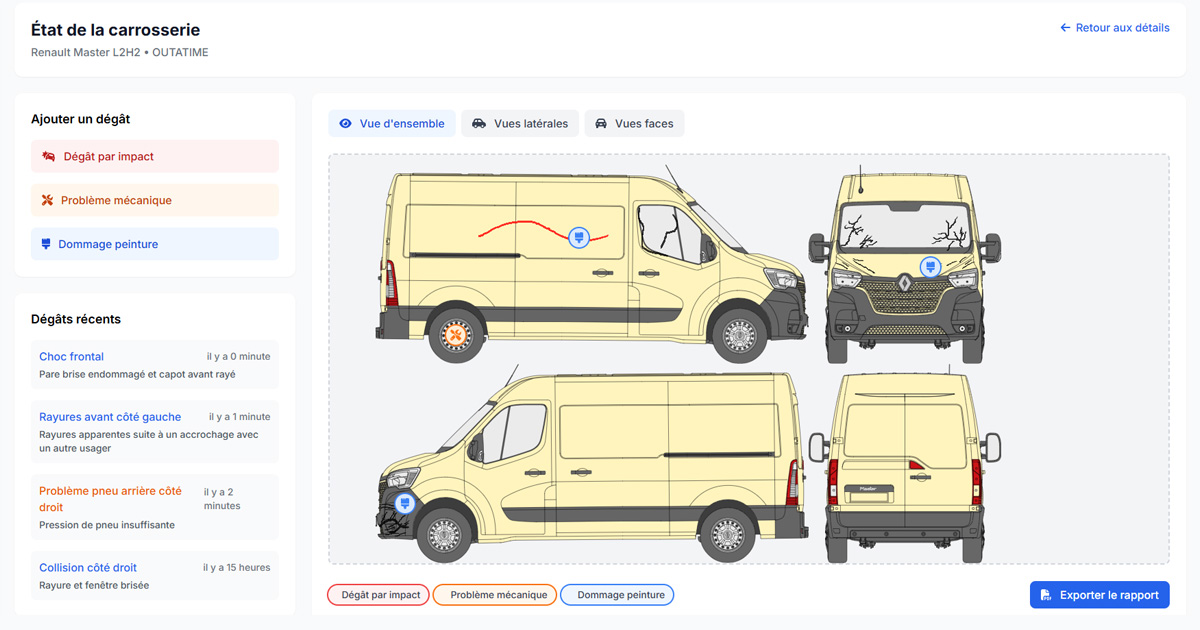Click the document icon in Exporter le rapport button
Image resolution: width=1200 pixels, height=630 pixels.
click(x=1046, y=595)
